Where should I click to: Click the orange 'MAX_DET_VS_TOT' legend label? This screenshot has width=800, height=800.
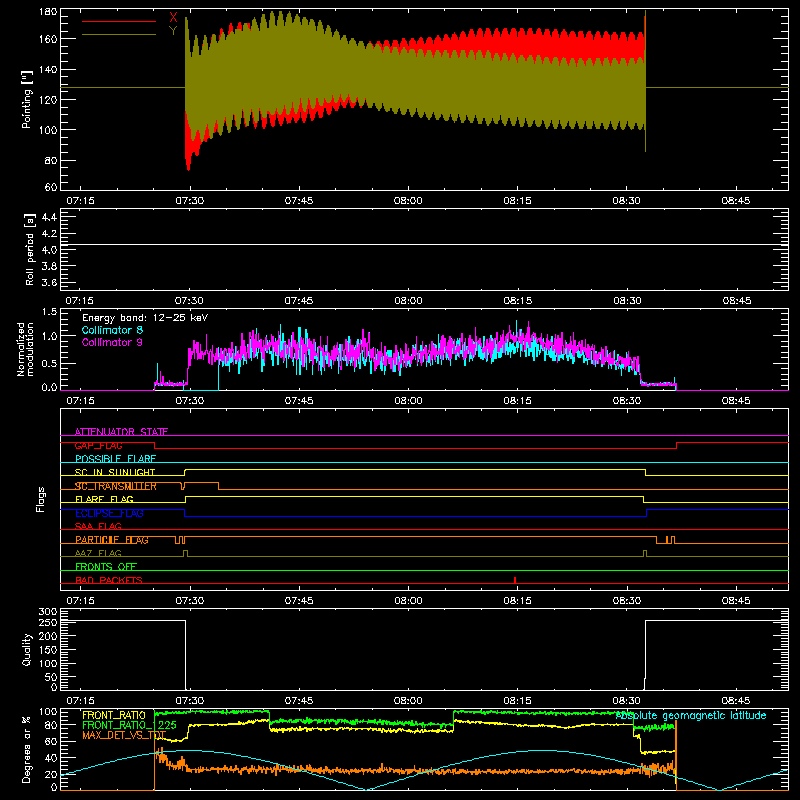124,735
